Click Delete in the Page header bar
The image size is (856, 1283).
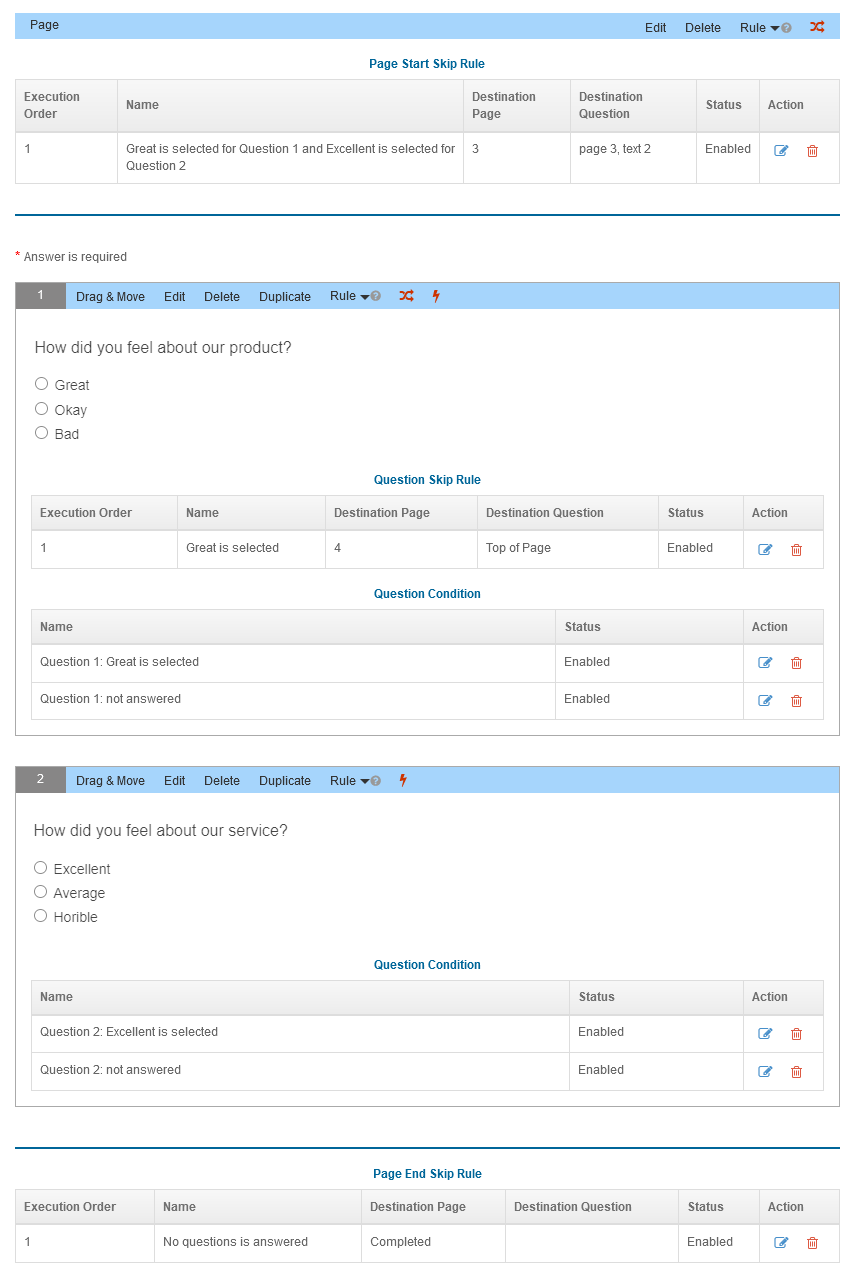pyautogui.click(x=703, y=28)
